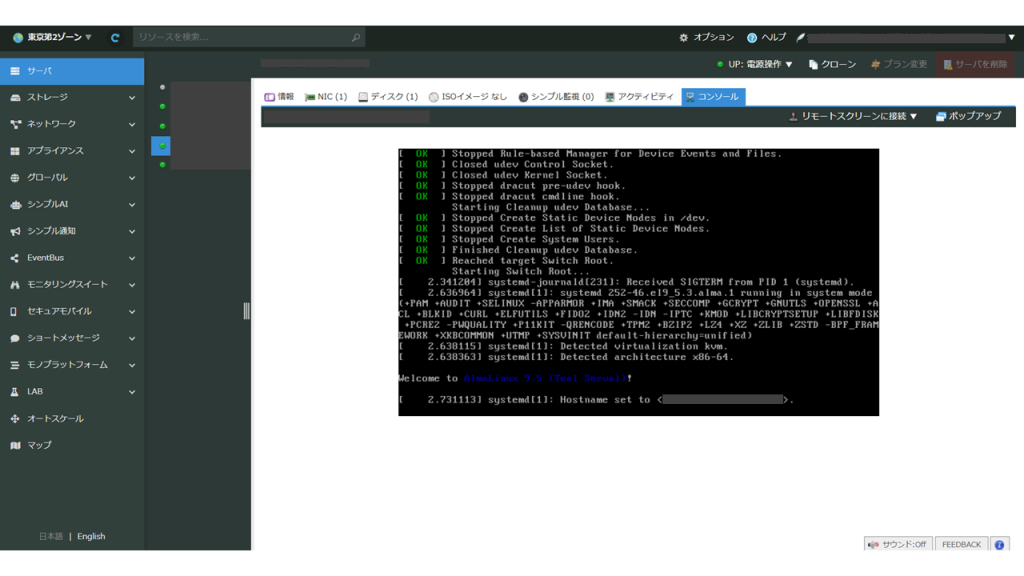The height and width of the screenshot is (576, 1024).
Task: Switch to the ISOイメージ なし tab
Action: (468, 97)
